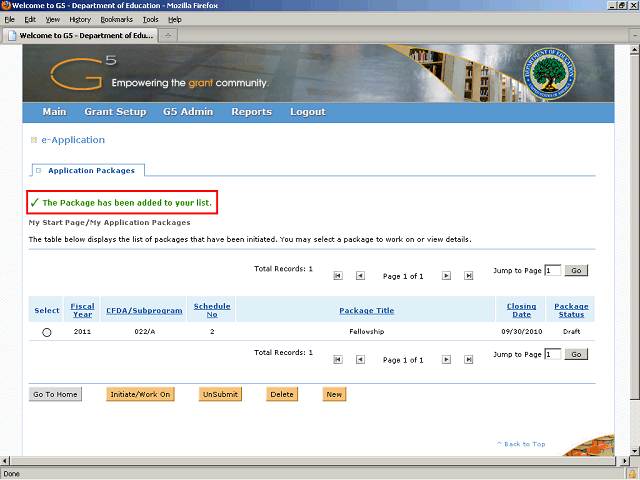Screen dimensions: 640x480
Task: Open the Bookmarks menu
Action: [x=117, y=20]
